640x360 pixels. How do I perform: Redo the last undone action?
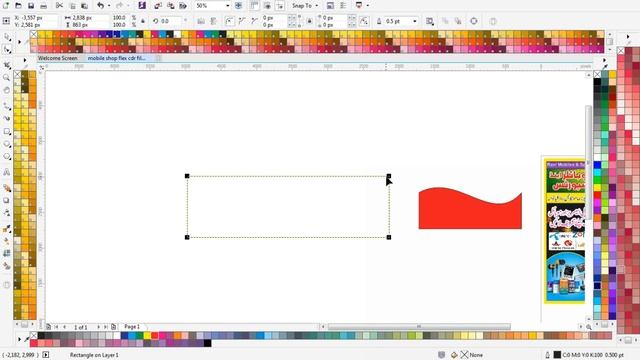point(119,6)
